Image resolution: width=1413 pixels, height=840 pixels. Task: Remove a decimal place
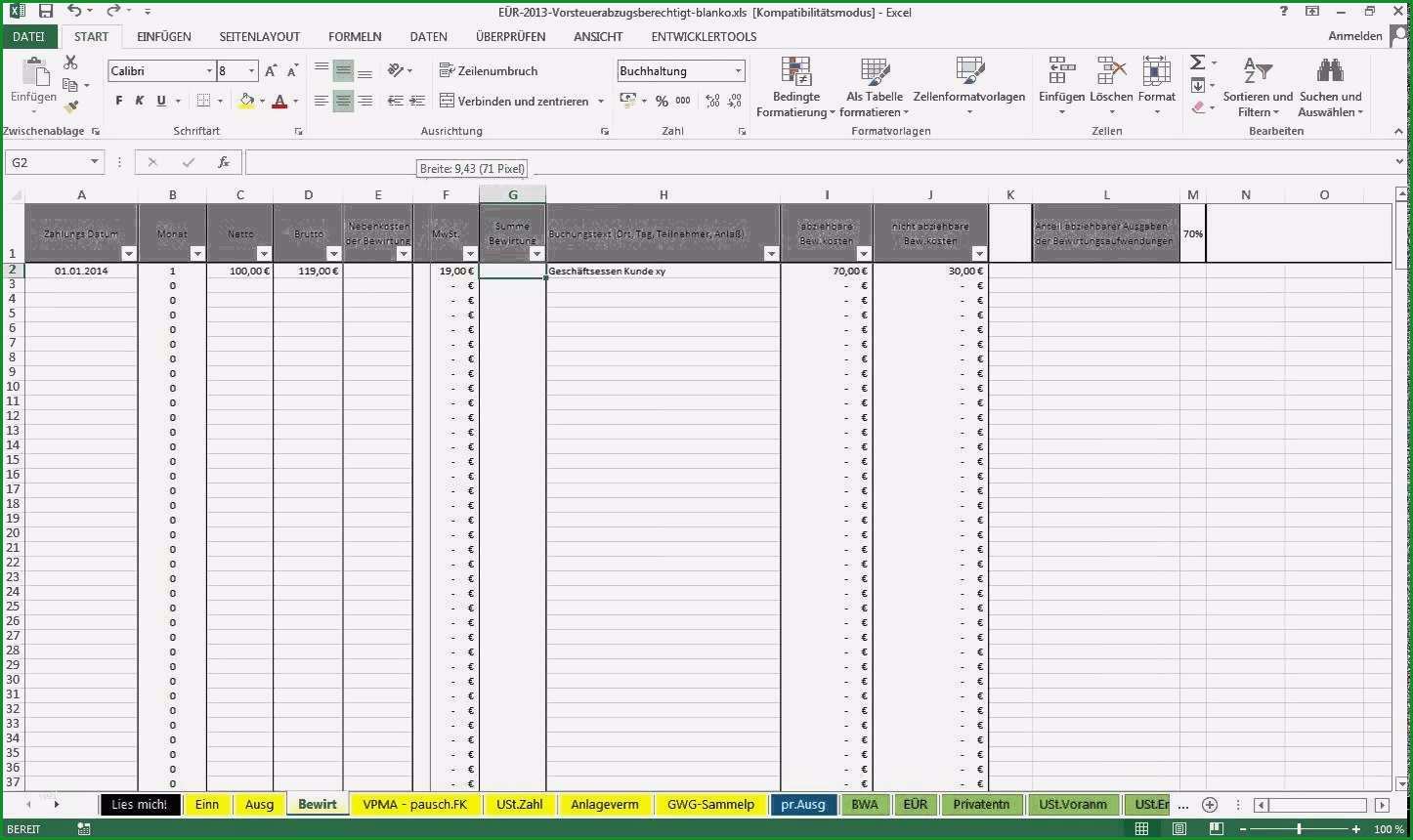(735, 101)
